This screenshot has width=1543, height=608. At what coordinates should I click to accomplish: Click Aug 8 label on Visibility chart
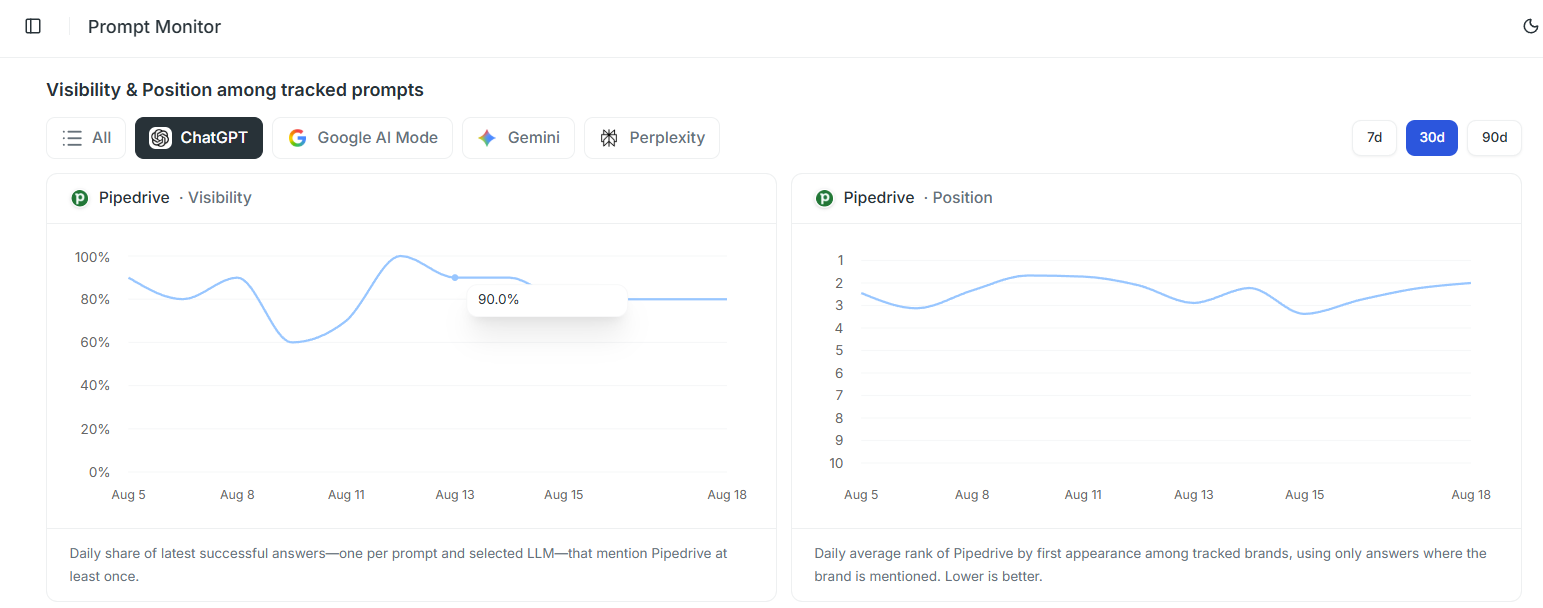click(x=237, y=495)
